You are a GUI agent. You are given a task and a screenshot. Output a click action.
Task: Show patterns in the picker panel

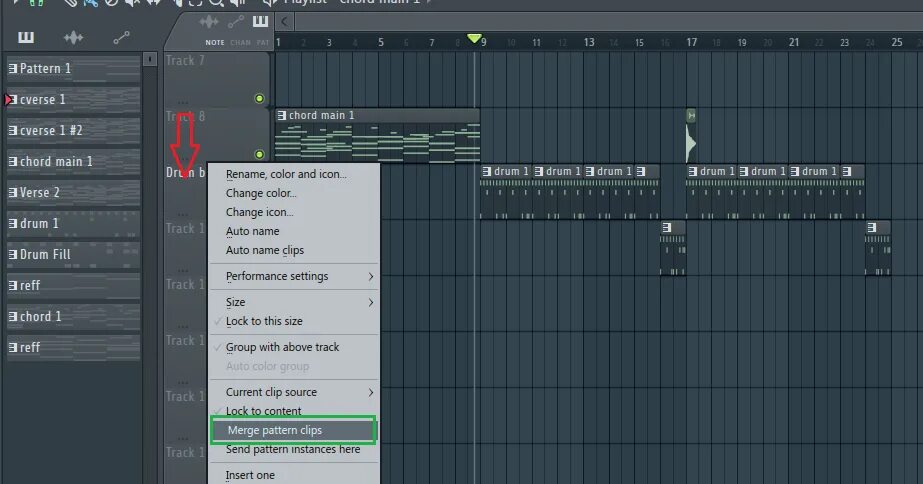[25, 38]
